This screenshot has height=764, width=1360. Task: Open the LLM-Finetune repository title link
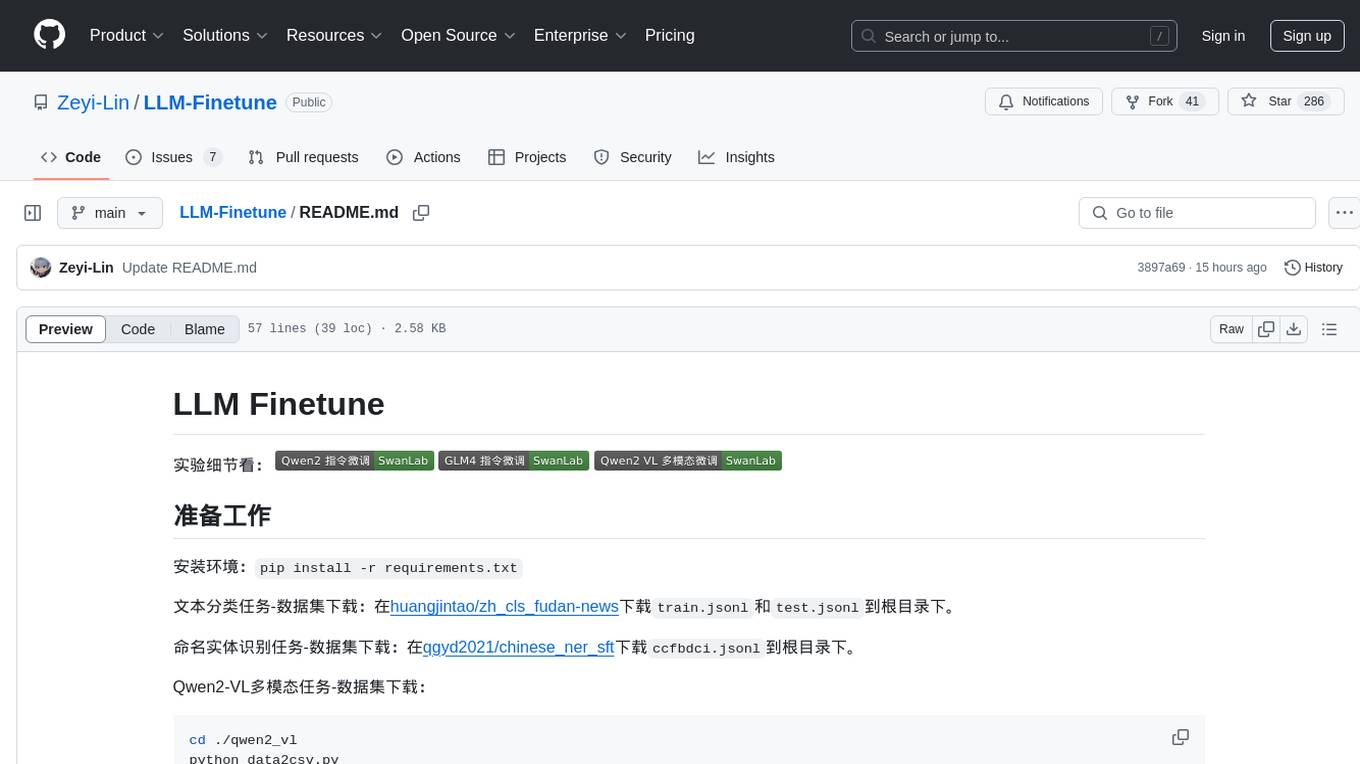click(x=210, y=102)
